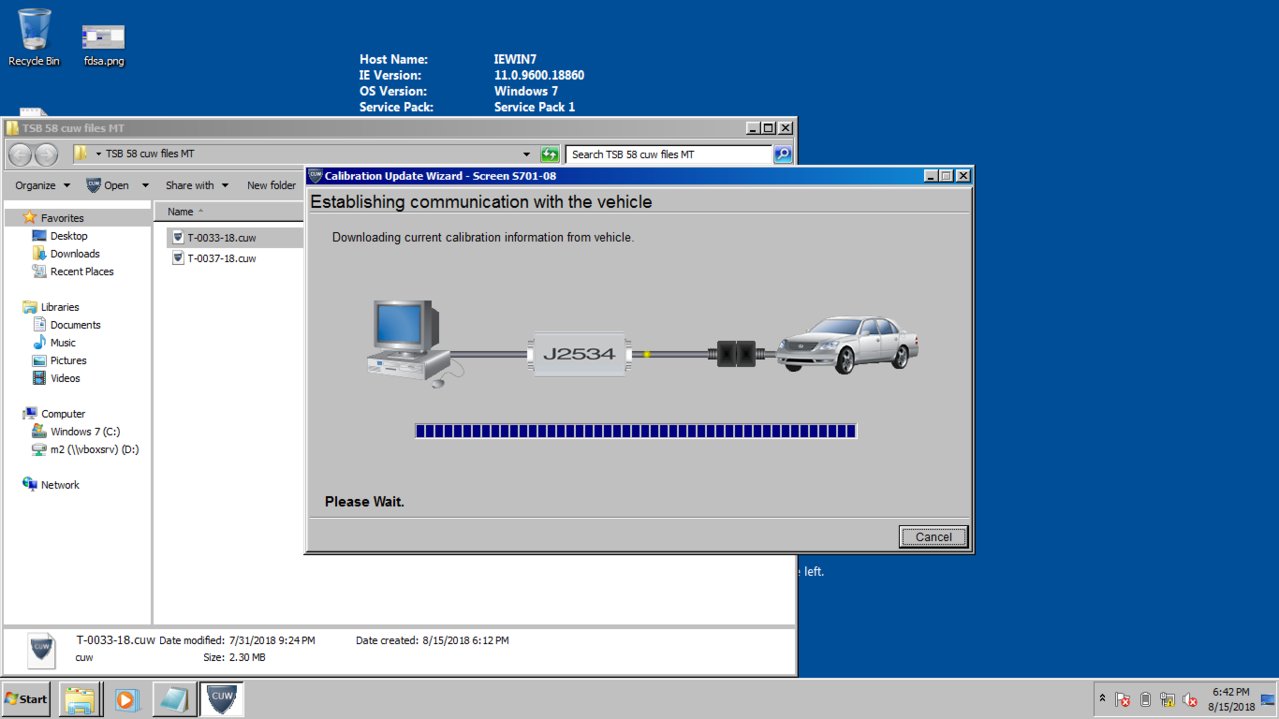Sort files by the Name column
Screen dimensions: 1279x719
[x=181, y=212]
